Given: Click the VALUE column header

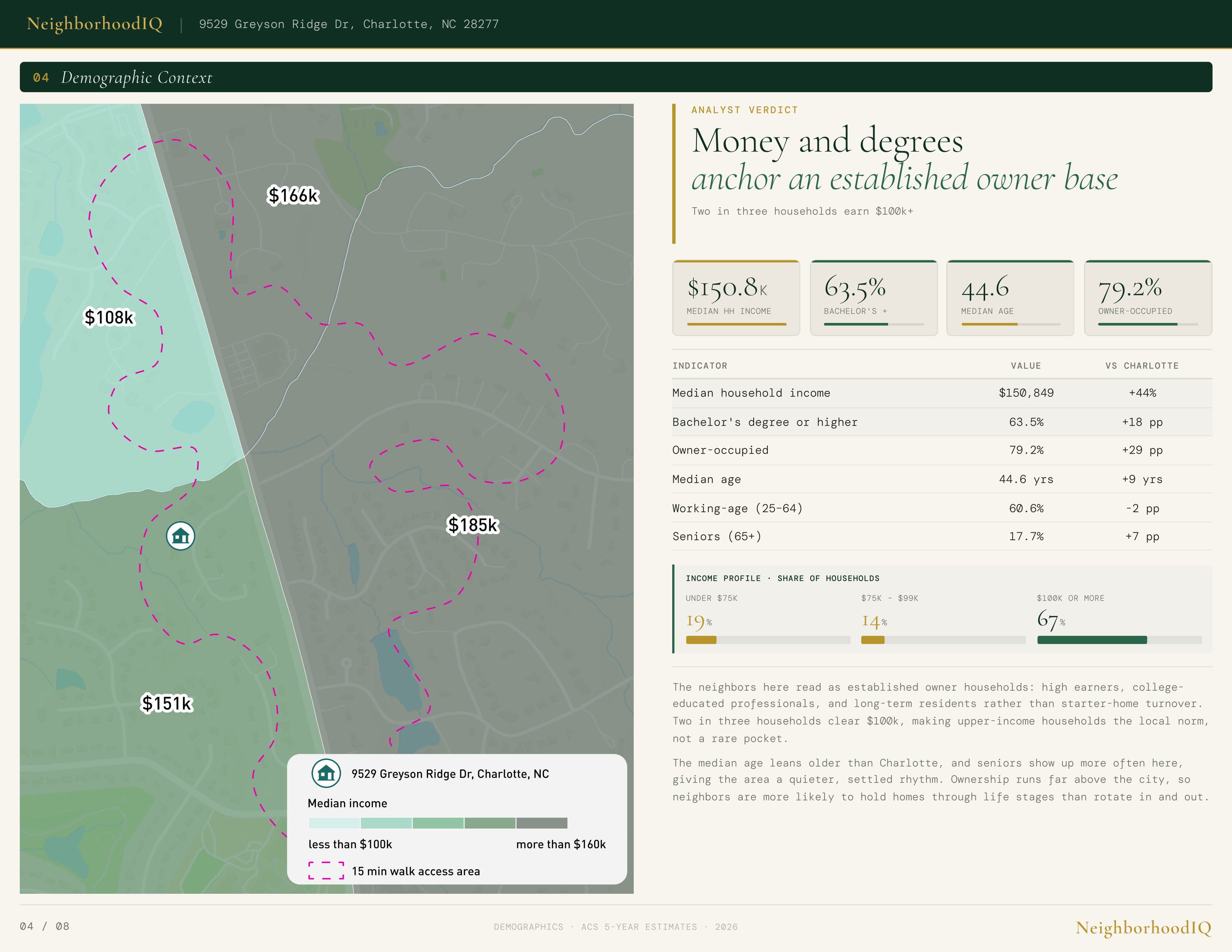Looking at the screenshot, I should click(x=1025, y=365).
